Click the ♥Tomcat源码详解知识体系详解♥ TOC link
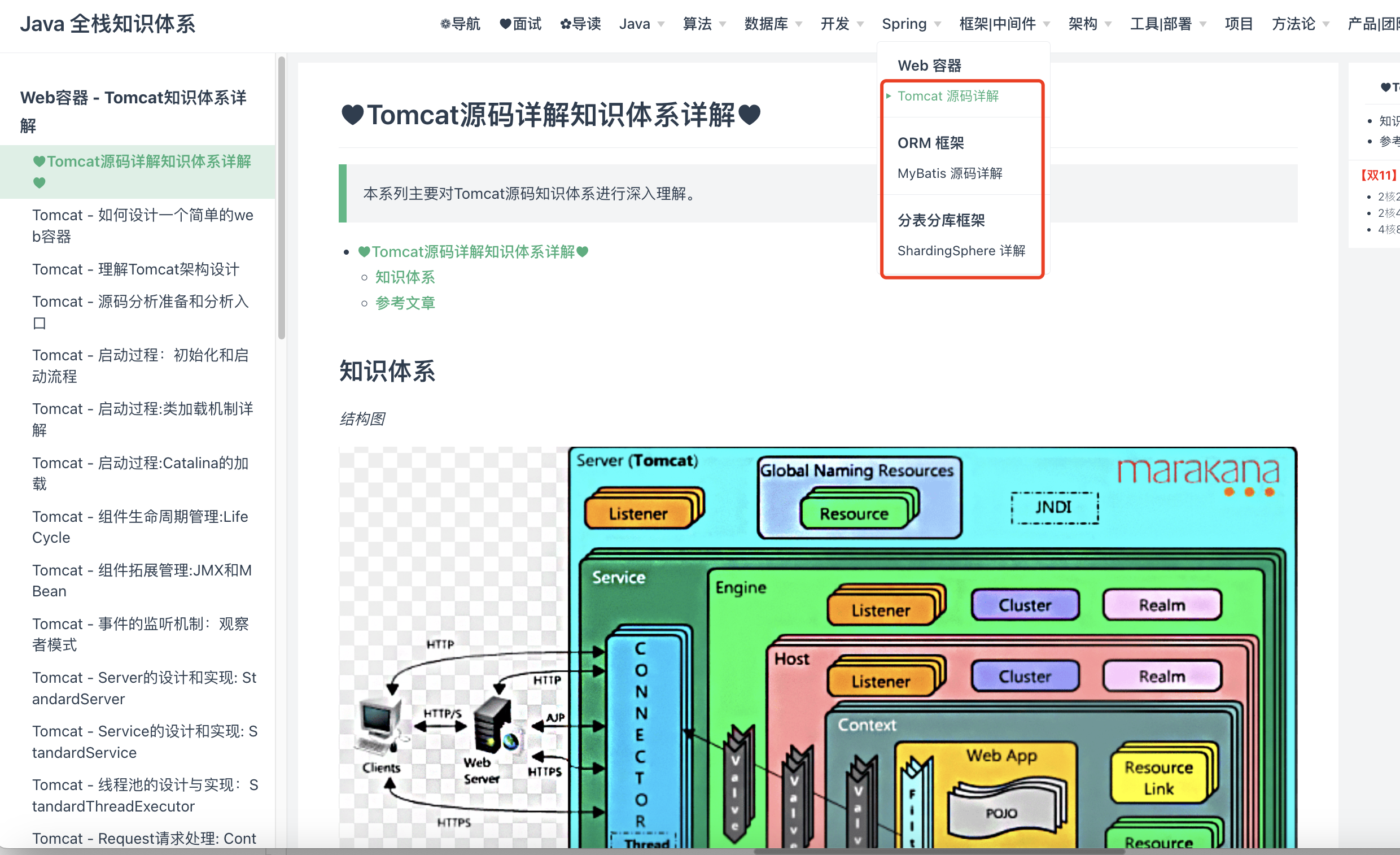The image size is (1400, 855). 473,252
